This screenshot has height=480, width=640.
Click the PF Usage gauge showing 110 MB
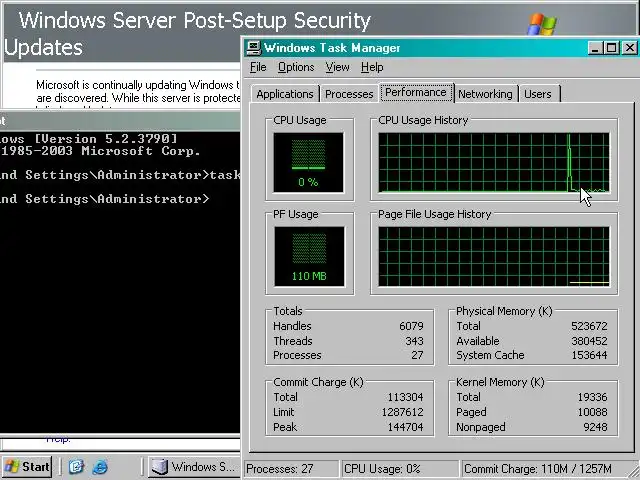[x=309, y=256]
